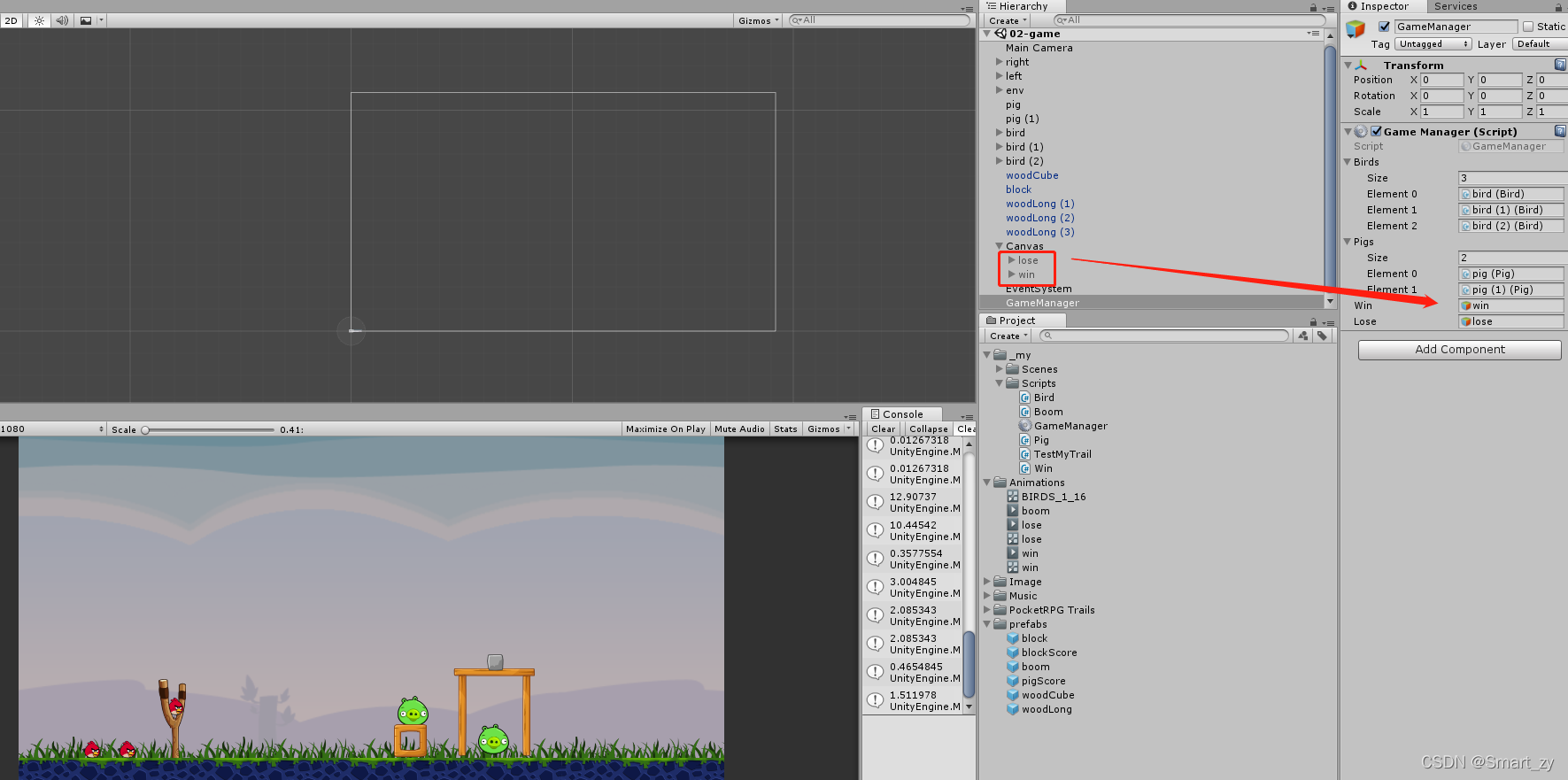Select GameManager script gear icon in Project

pyautogui.click(x=1025, y=426)
